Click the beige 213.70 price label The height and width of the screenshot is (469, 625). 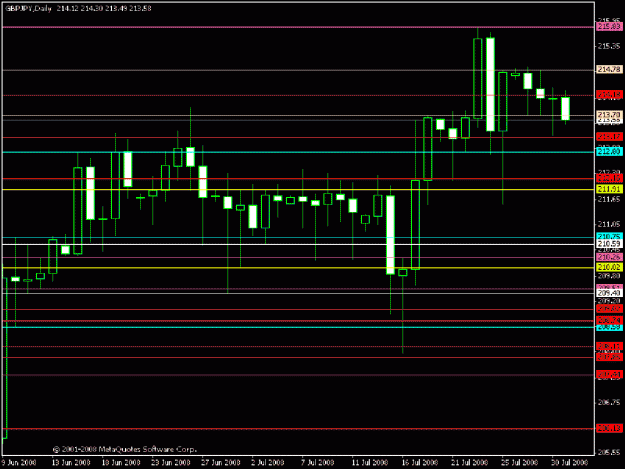tap(609, 115)
